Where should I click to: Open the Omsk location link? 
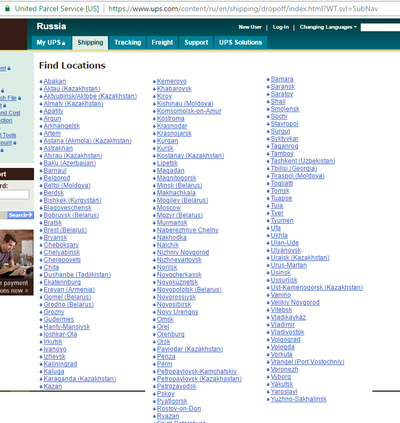pos(165,319)
